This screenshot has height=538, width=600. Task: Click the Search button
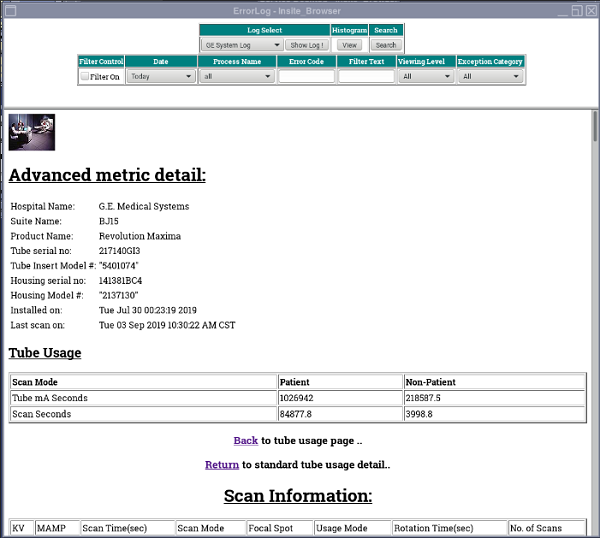(386, 45)
